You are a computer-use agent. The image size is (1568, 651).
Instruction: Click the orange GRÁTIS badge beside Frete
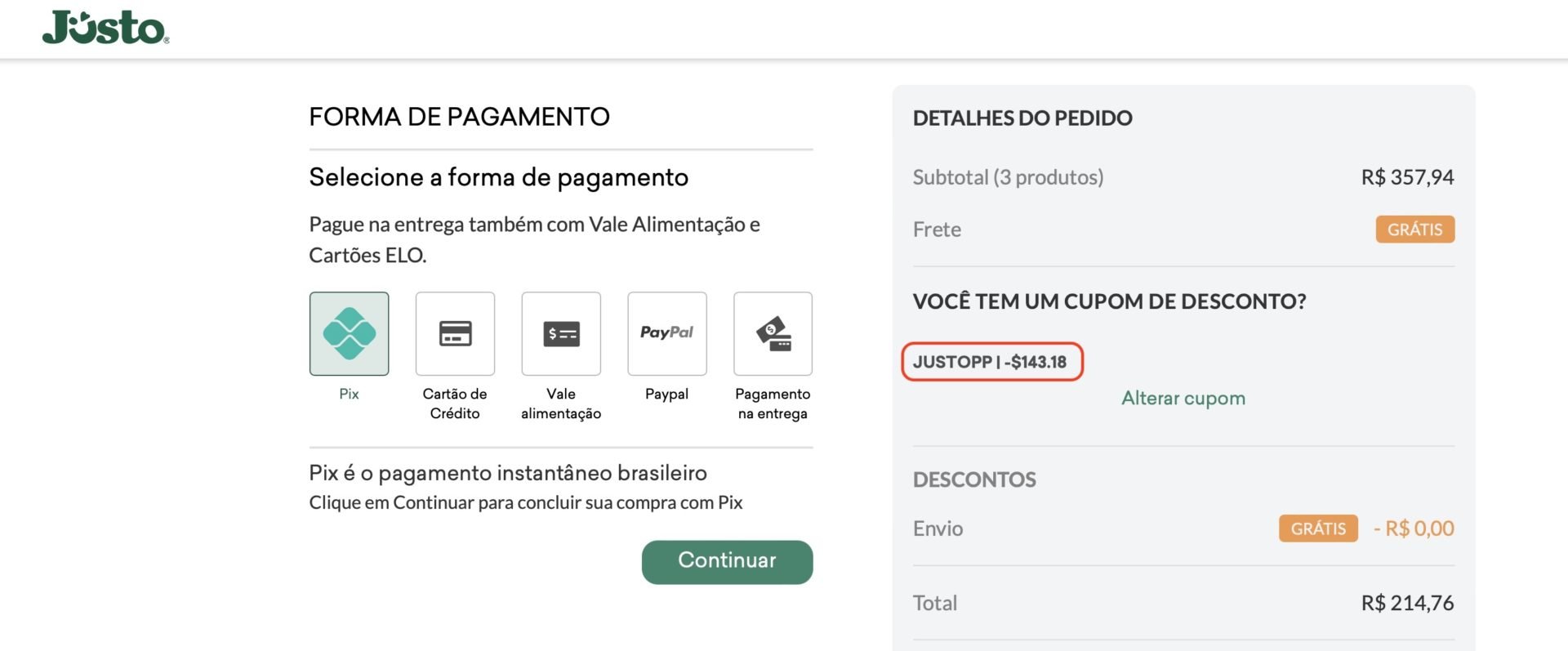coord(1415,230)
